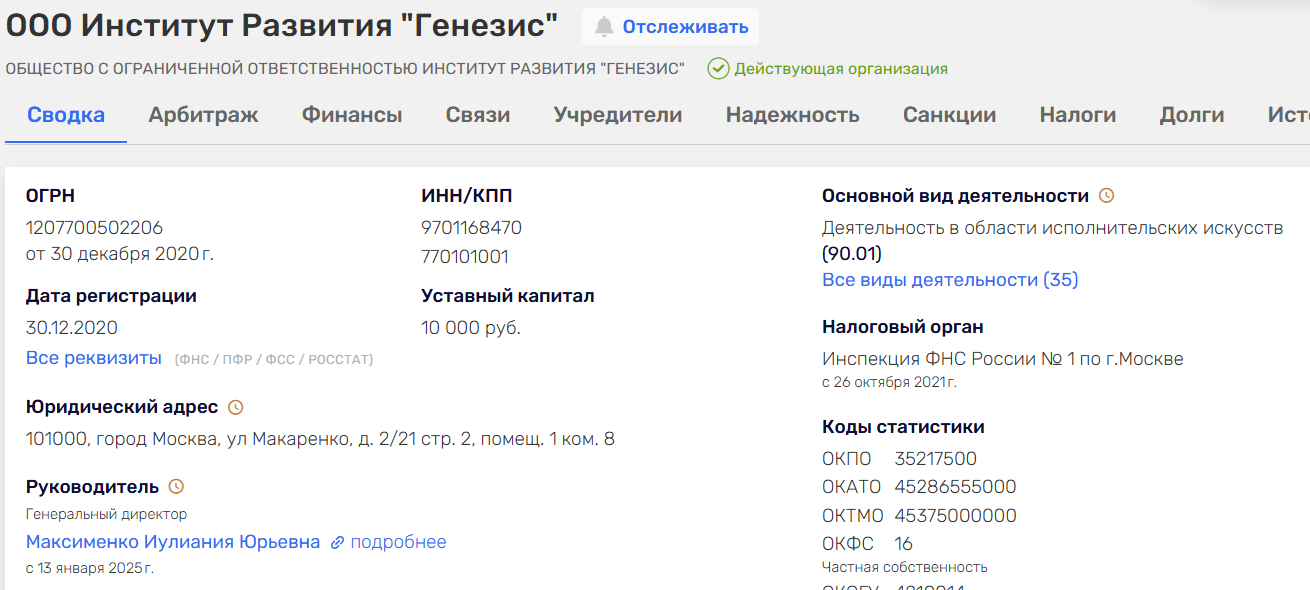1310x590 pixels.
Task: View the Санкции tab
Action: pos(948,114)
